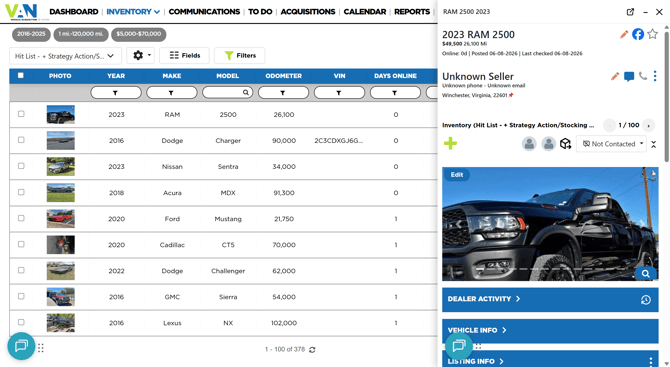
Task: Click the package box icon
Action: tap(565, 144)
